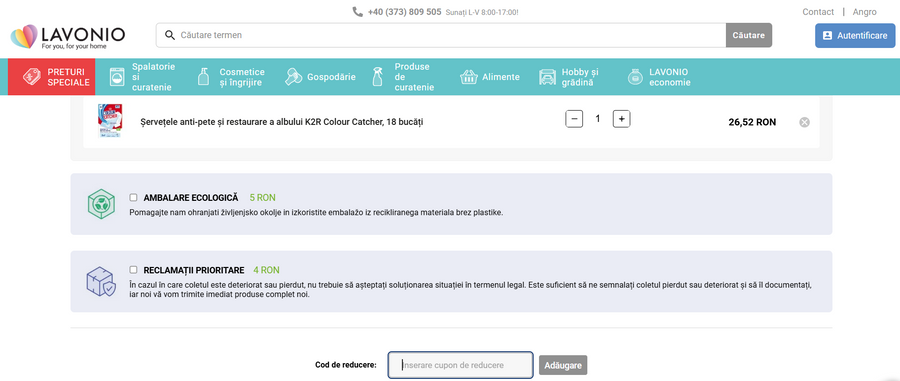Click the phone number +40 (373) 809 505
900x381 pixels.
click(404, 11)
